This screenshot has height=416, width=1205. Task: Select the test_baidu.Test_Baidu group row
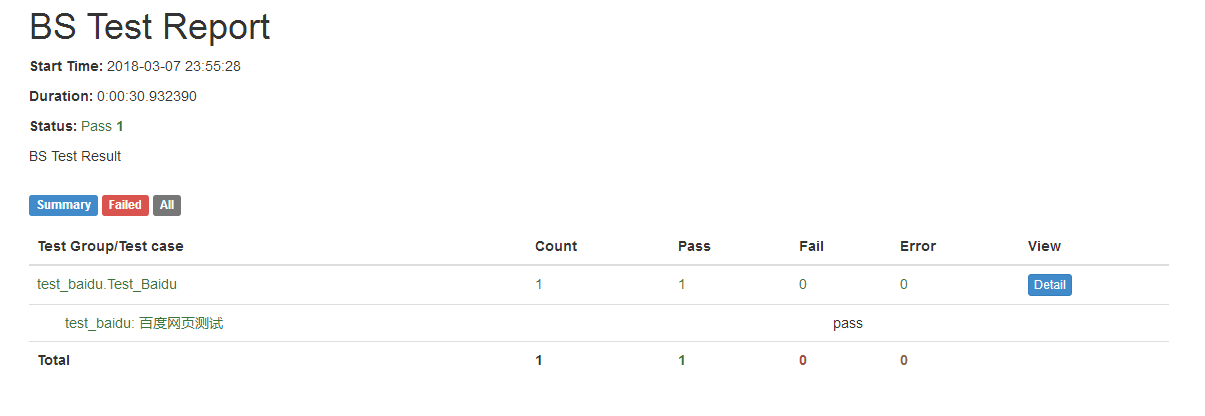coord(599,285)
